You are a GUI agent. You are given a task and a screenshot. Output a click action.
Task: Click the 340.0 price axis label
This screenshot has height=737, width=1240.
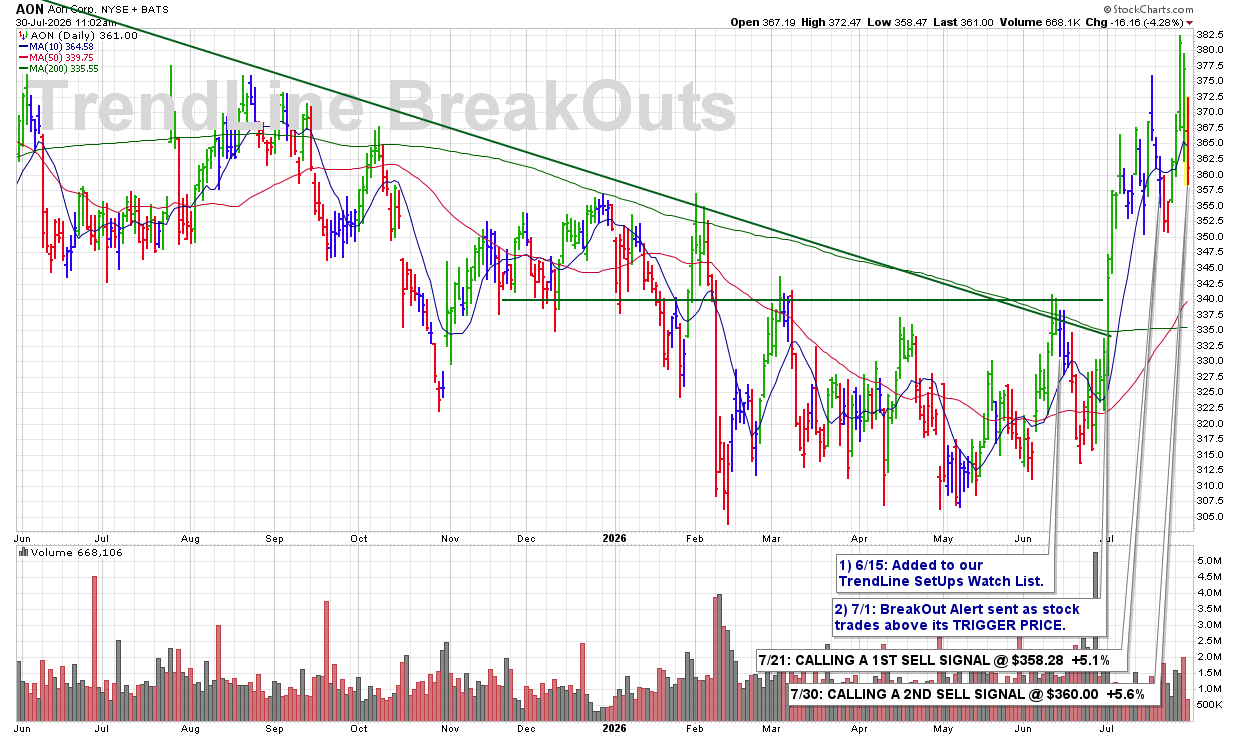tap(1209, 298)
